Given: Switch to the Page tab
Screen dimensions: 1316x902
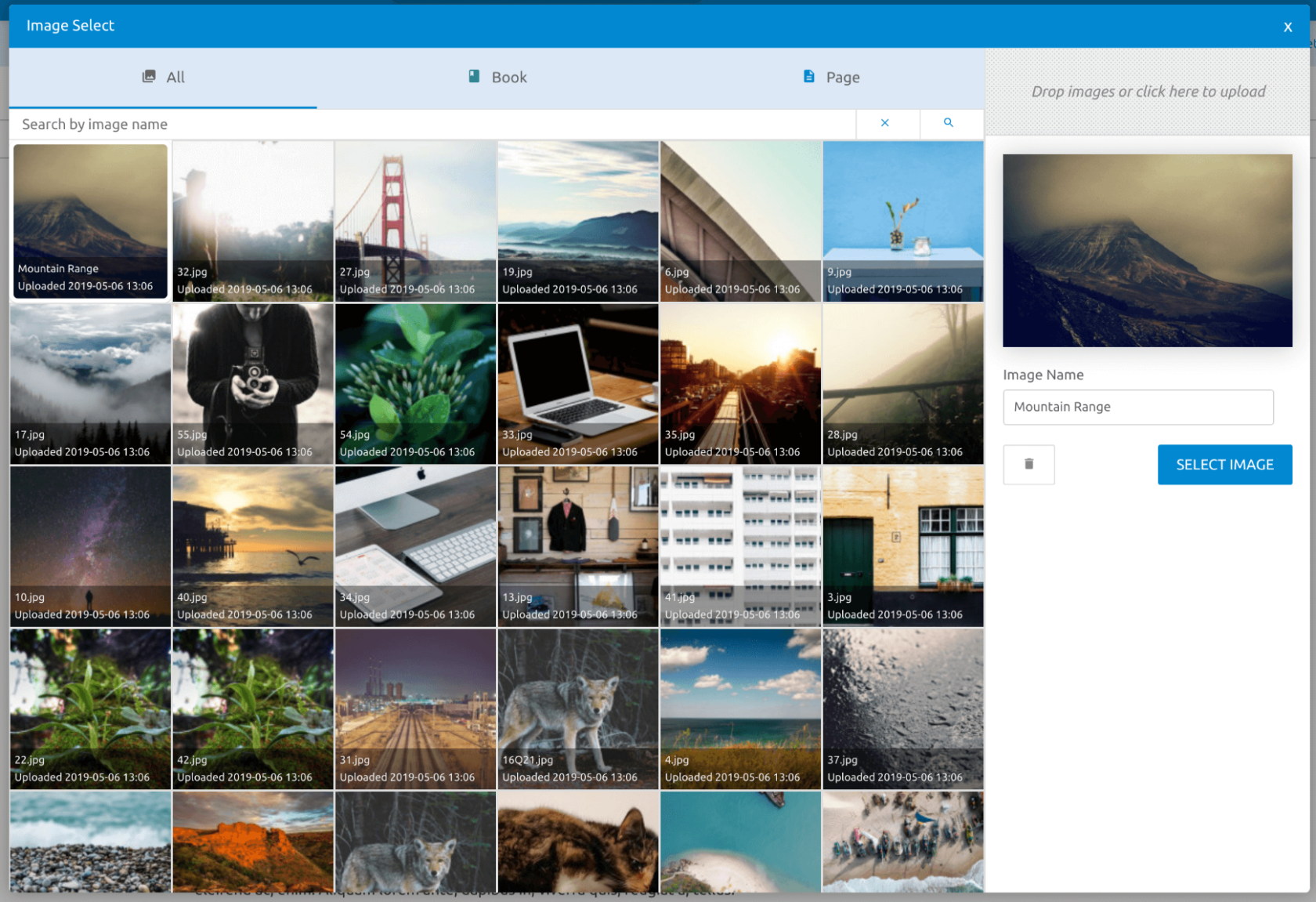Looking at the screenshot, I should (x=832, y=78).
